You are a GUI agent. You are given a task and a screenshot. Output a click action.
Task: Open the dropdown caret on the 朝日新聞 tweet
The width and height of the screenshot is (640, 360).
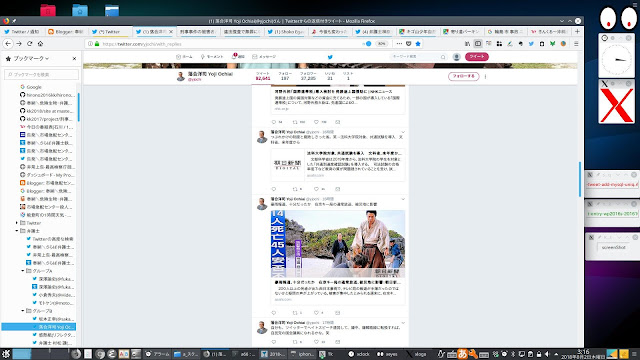(x=403, y=132)
